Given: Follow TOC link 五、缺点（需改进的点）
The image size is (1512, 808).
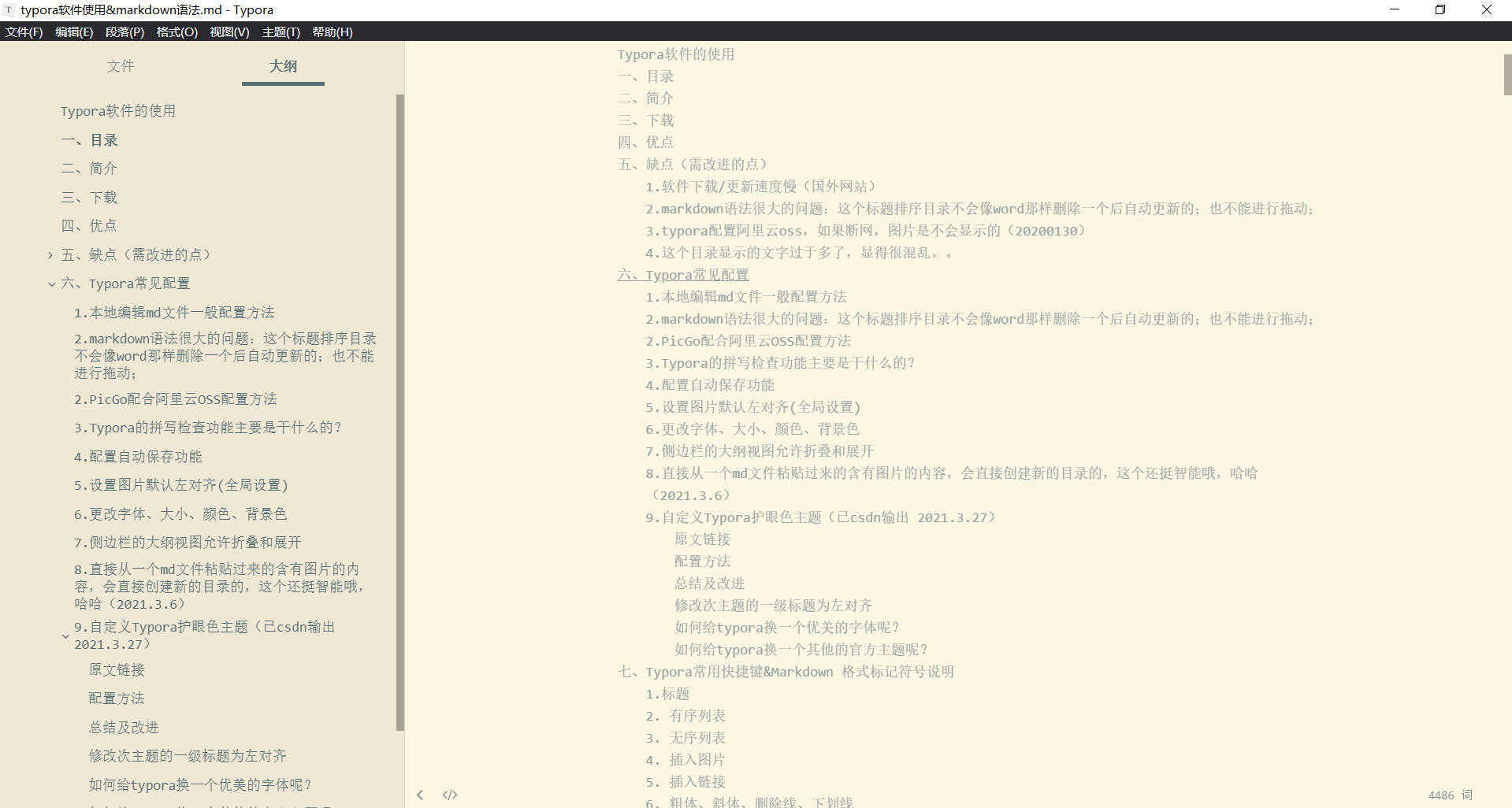Looking at the screenshot, I should click(x=693, y=165).
